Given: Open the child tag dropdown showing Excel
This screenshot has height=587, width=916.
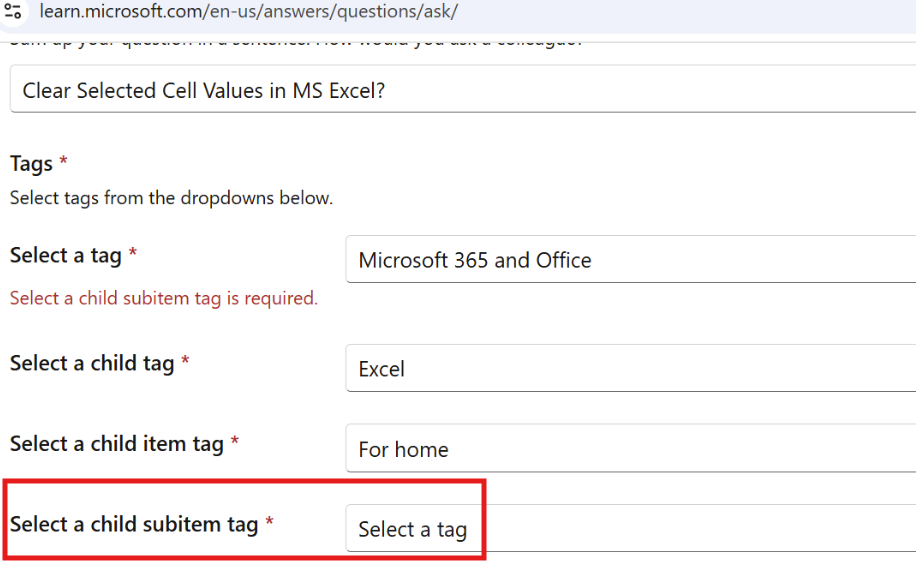Looking at the screenshot, I should click(631, 368).
